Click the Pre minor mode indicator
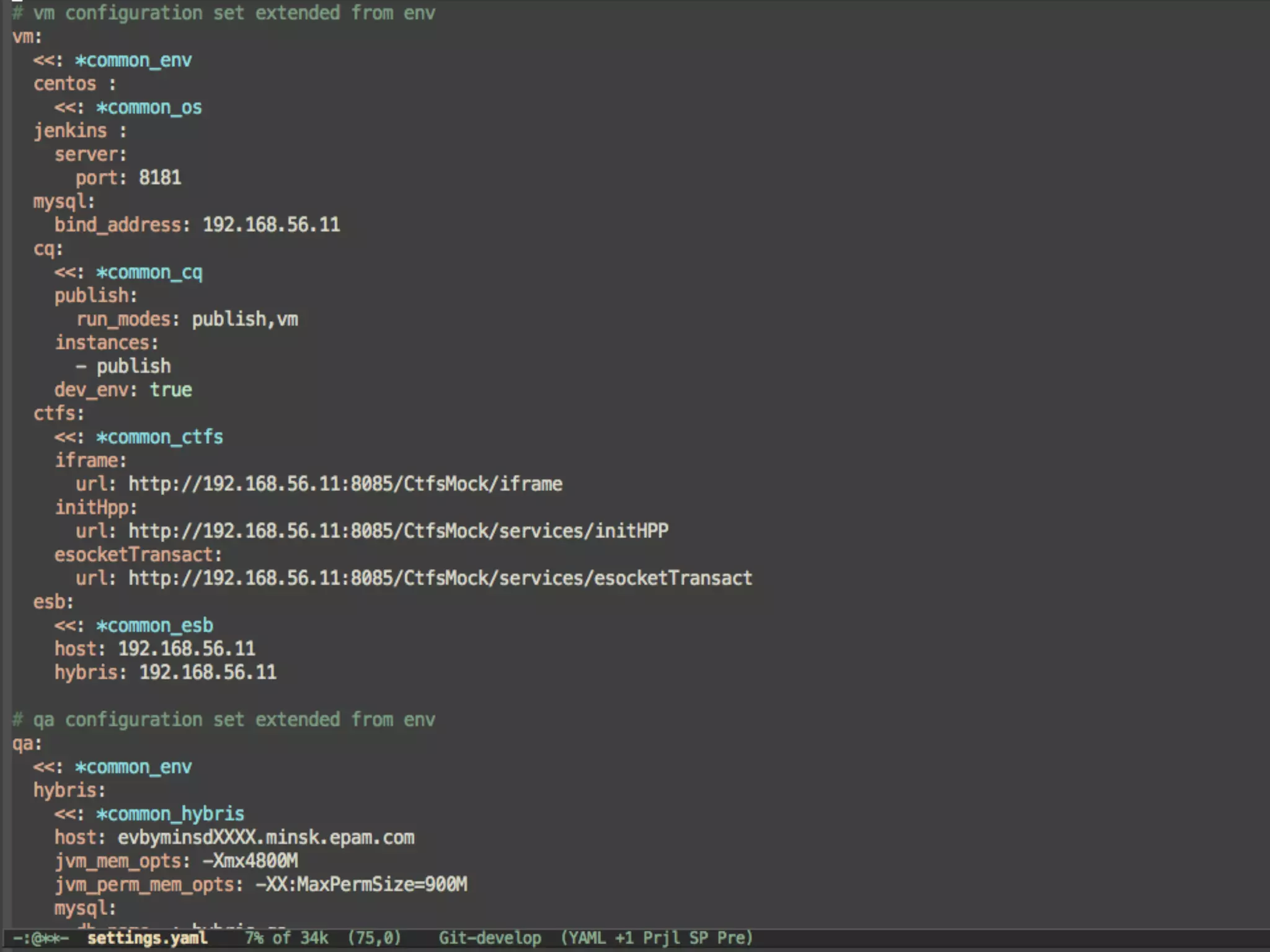This screenshot has height=952, width=1270. click(x=732, y=938)
